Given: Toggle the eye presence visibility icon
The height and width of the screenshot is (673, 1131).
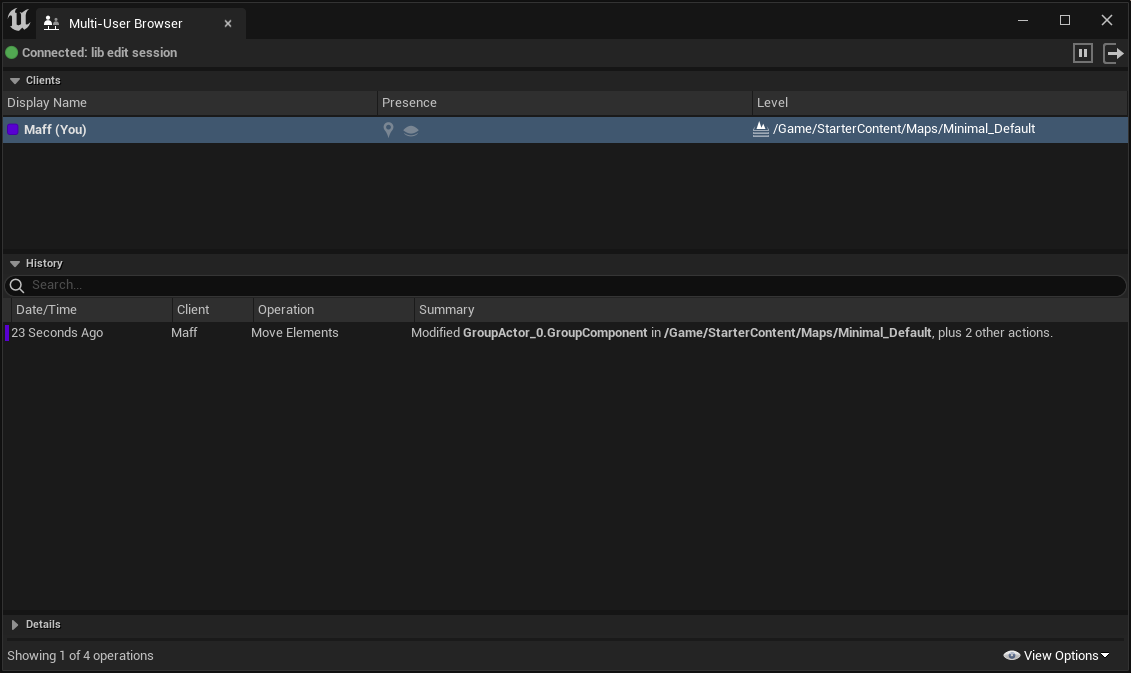Looking at the screenshot, I should (x=410, y=128).
